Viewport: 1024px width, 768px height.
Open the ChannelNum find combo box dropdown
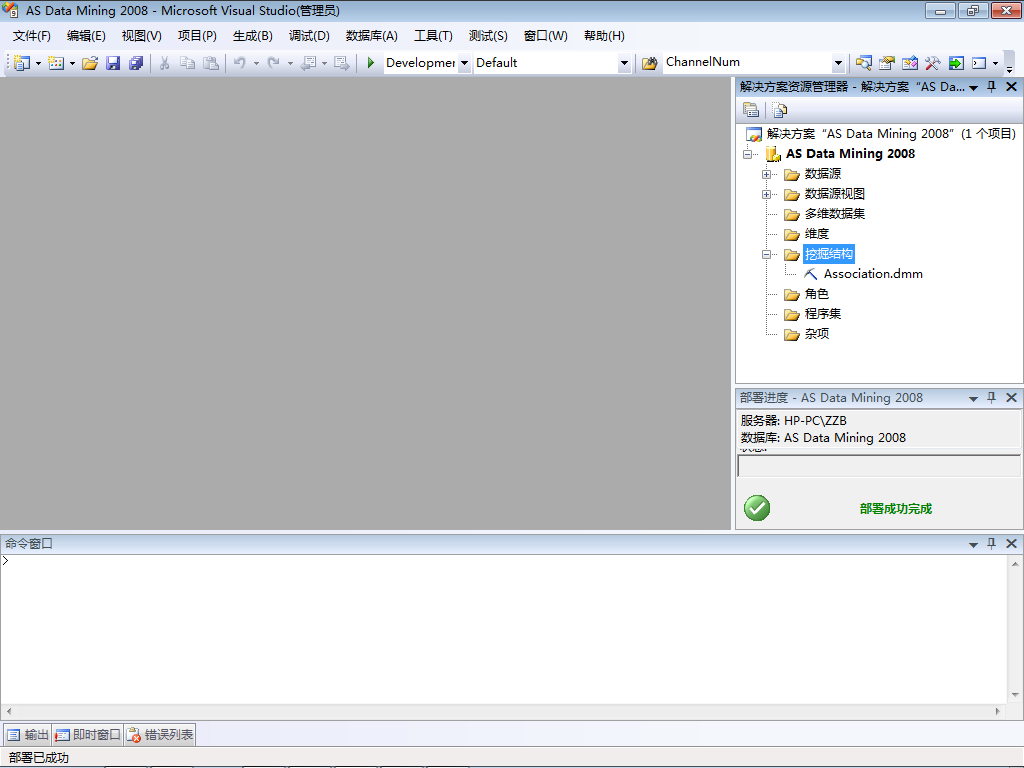pyautogui.click(x=838, y=63)
